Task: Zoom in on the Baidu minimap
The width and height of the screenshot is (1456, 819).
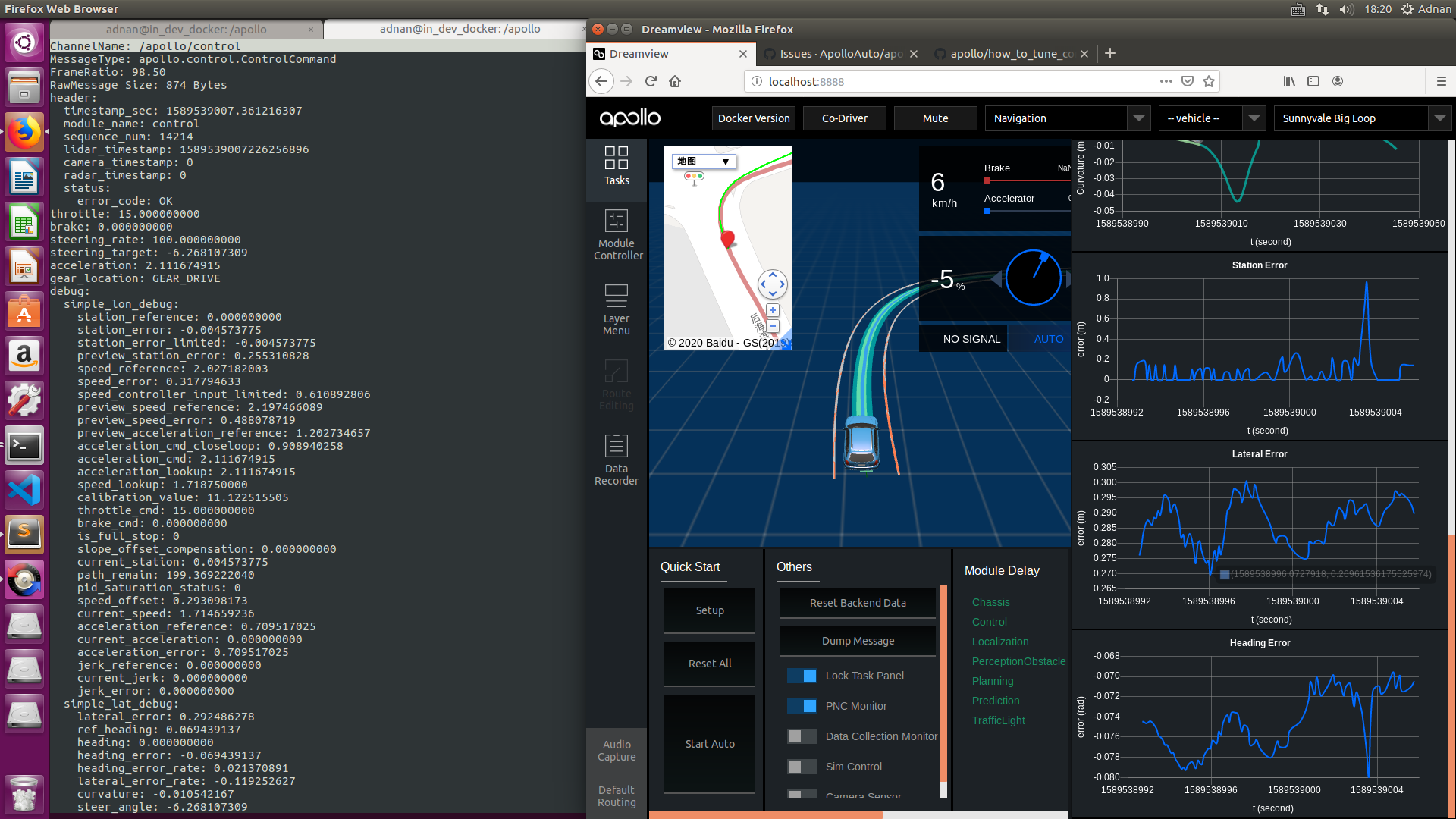Action: [773, 310]
